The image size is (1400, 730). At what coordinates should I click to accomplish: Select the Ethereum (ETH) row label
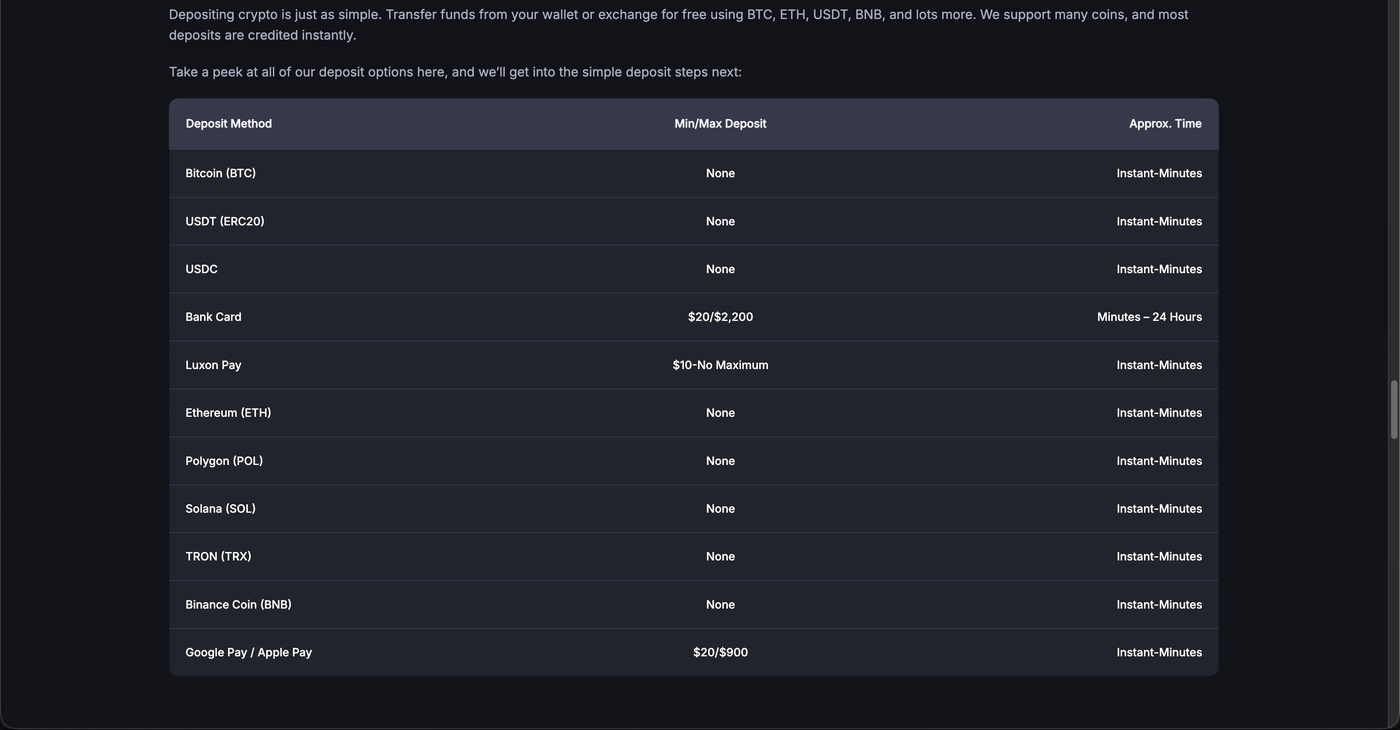(228, 413)
